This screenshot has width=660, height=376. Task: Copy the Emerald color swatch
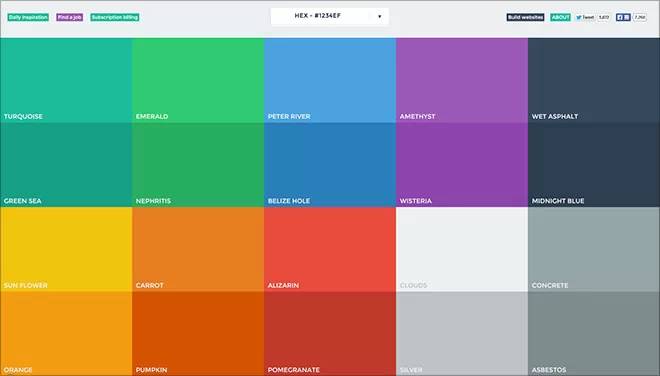(x=198, y=80)
